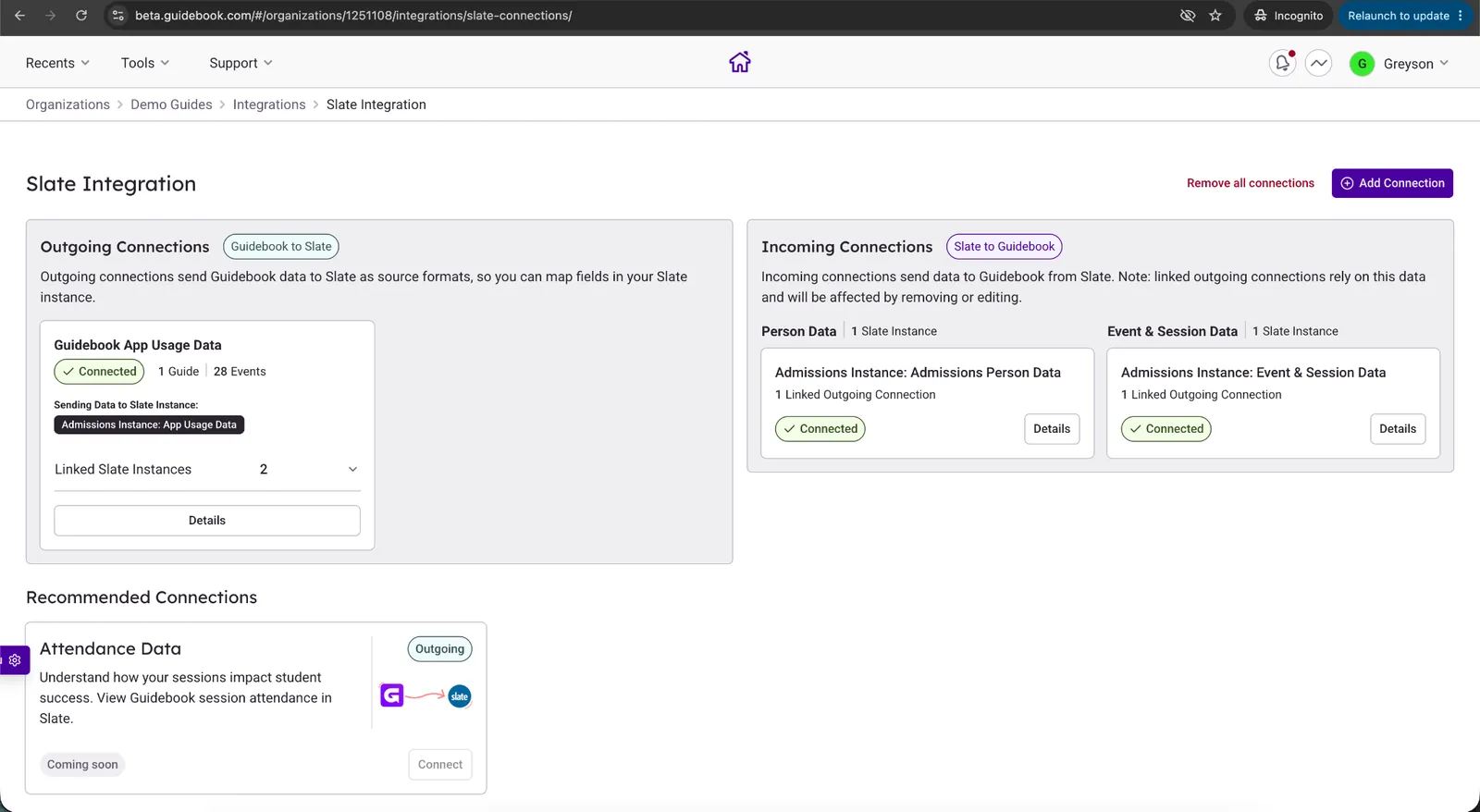Open Recents dropdown menu
Image resolution: width=1480 pixels, height=812 pixels.
pyautogui.click(x=57, y=63)
